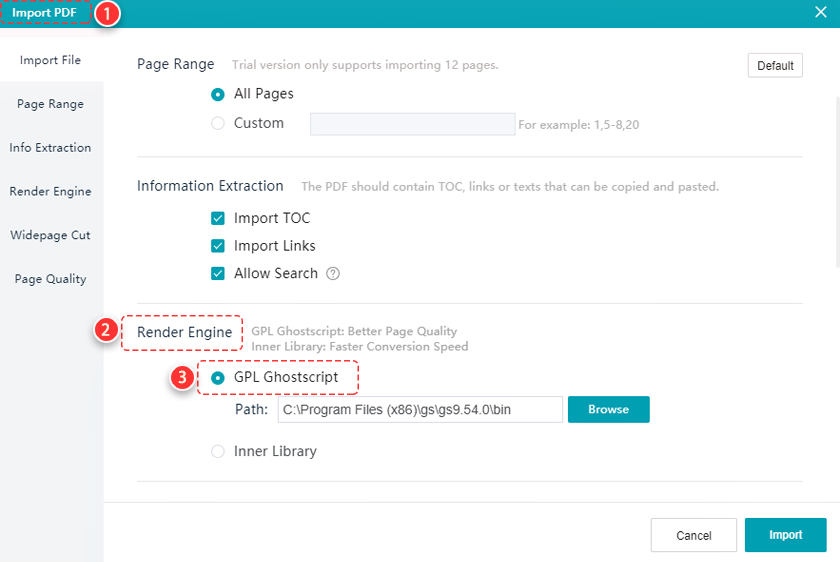This screenshot has height=562, width=840.
Task: Close the Import PDF dialog
Action: tap(820, 12)
